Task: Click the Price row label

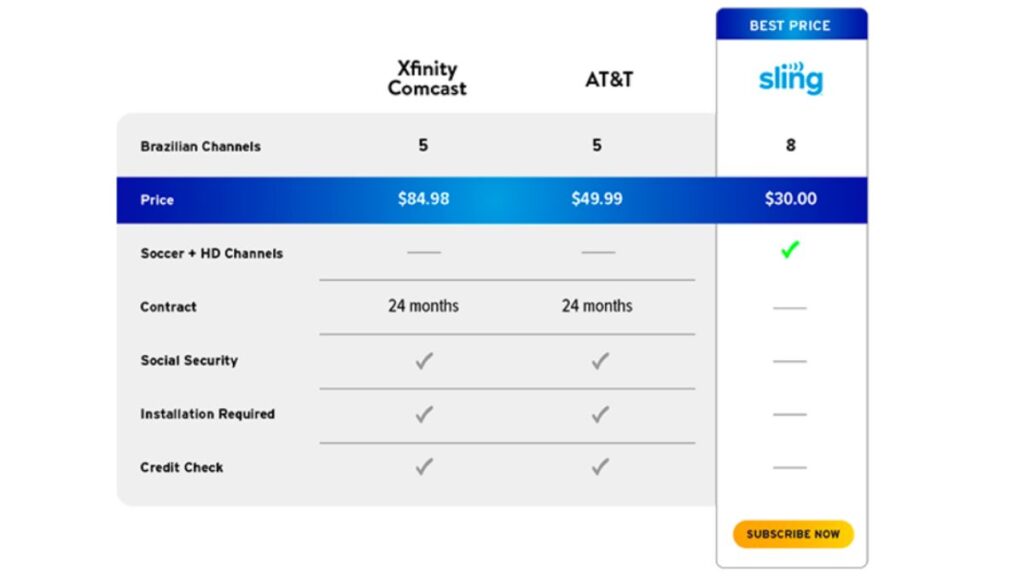Action: (x=157, y=200)
